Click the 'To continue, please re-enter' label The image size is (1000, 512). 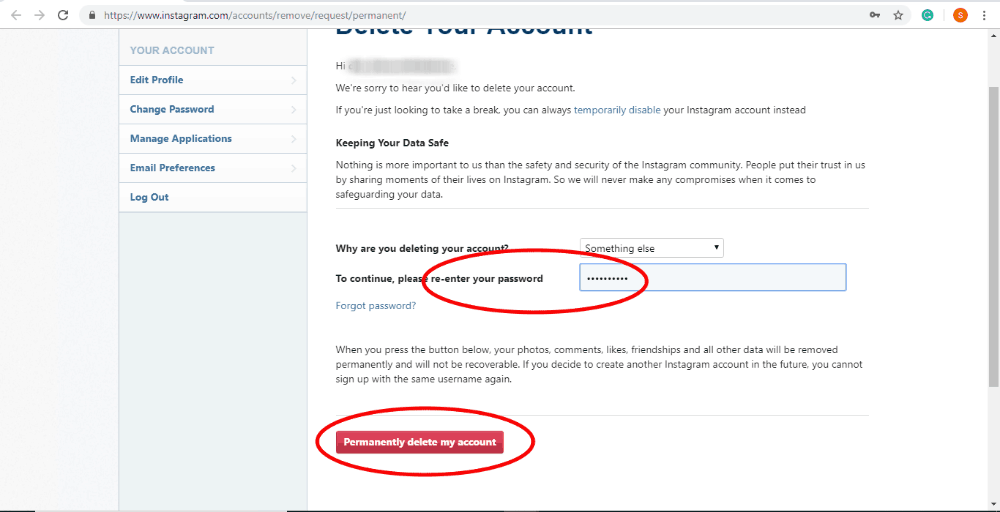439,279
